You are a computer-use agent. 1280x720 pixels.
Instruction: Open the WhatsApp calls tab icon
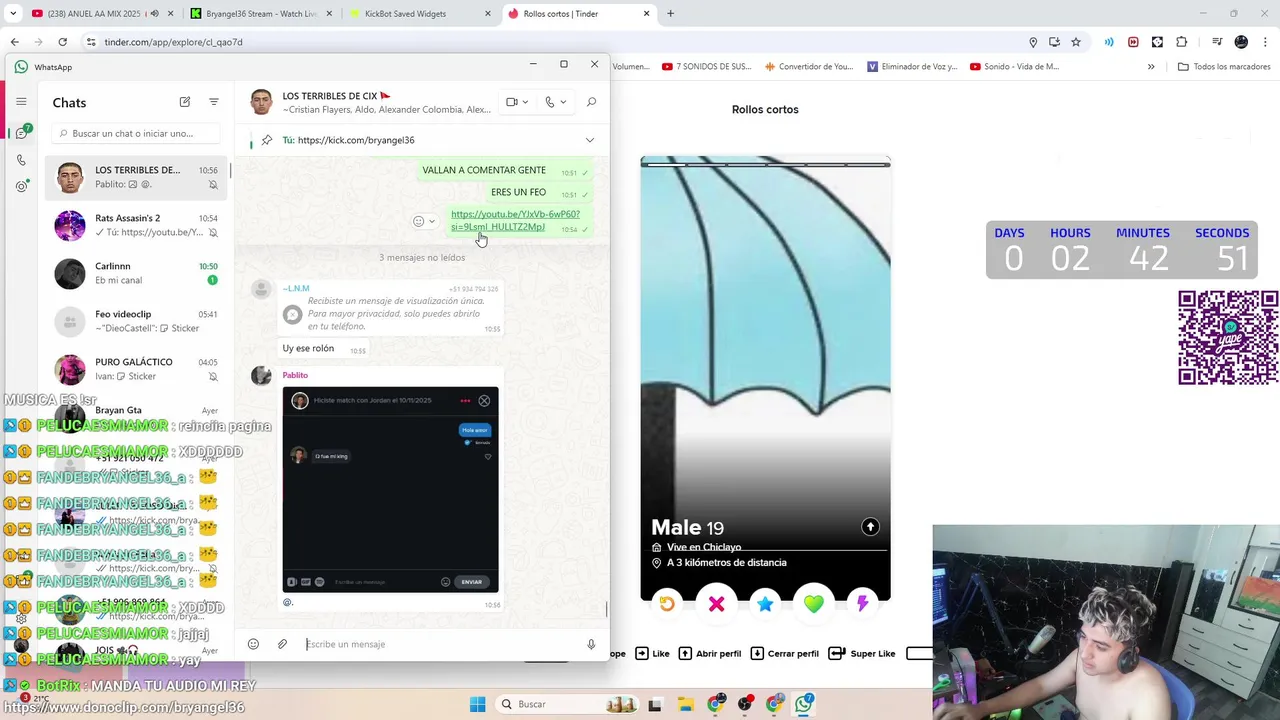pos(21,160)
